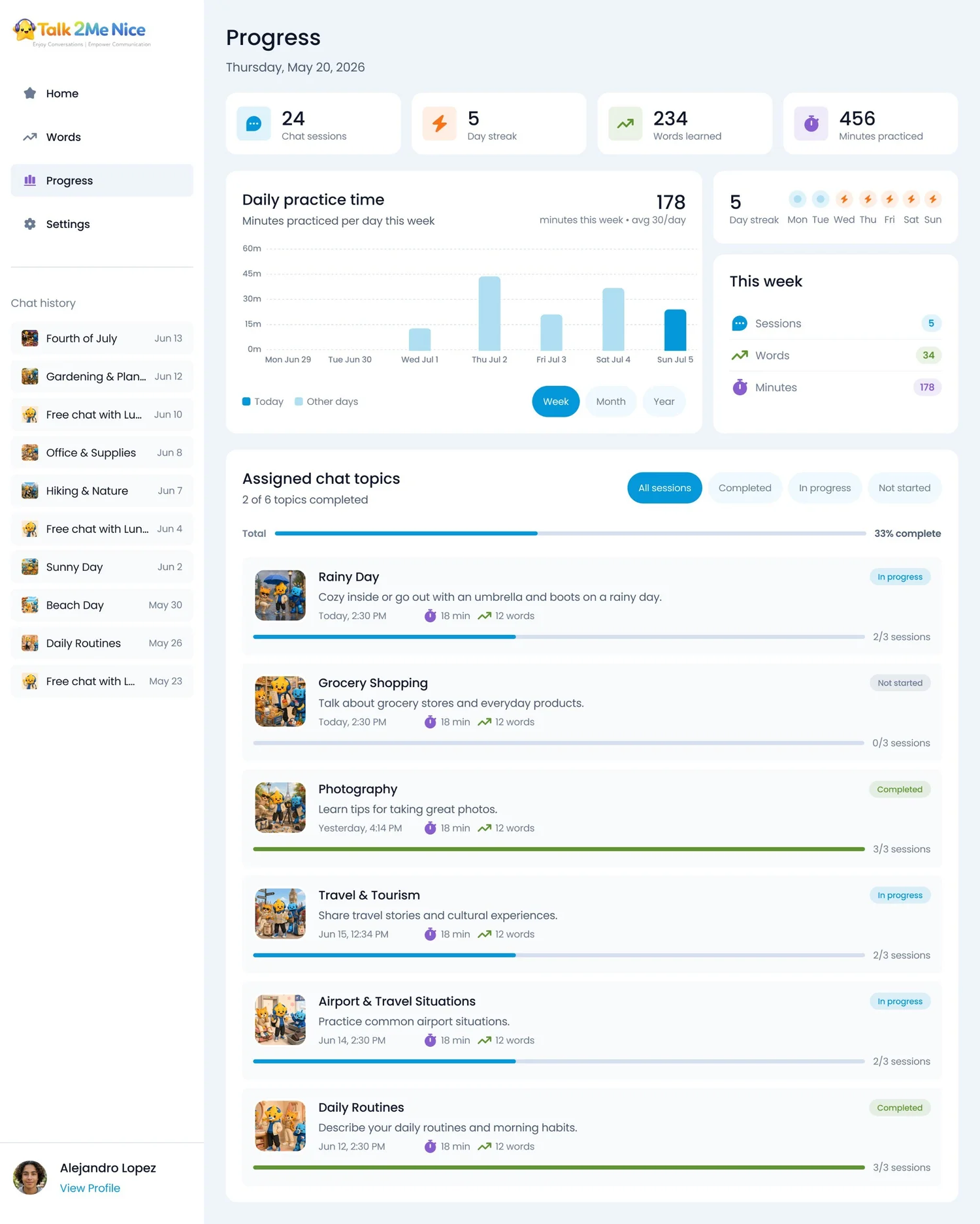This screenshot has height=1224, width=980.
Task: Open the Settings gear icon
Action: tap(30, 224)
